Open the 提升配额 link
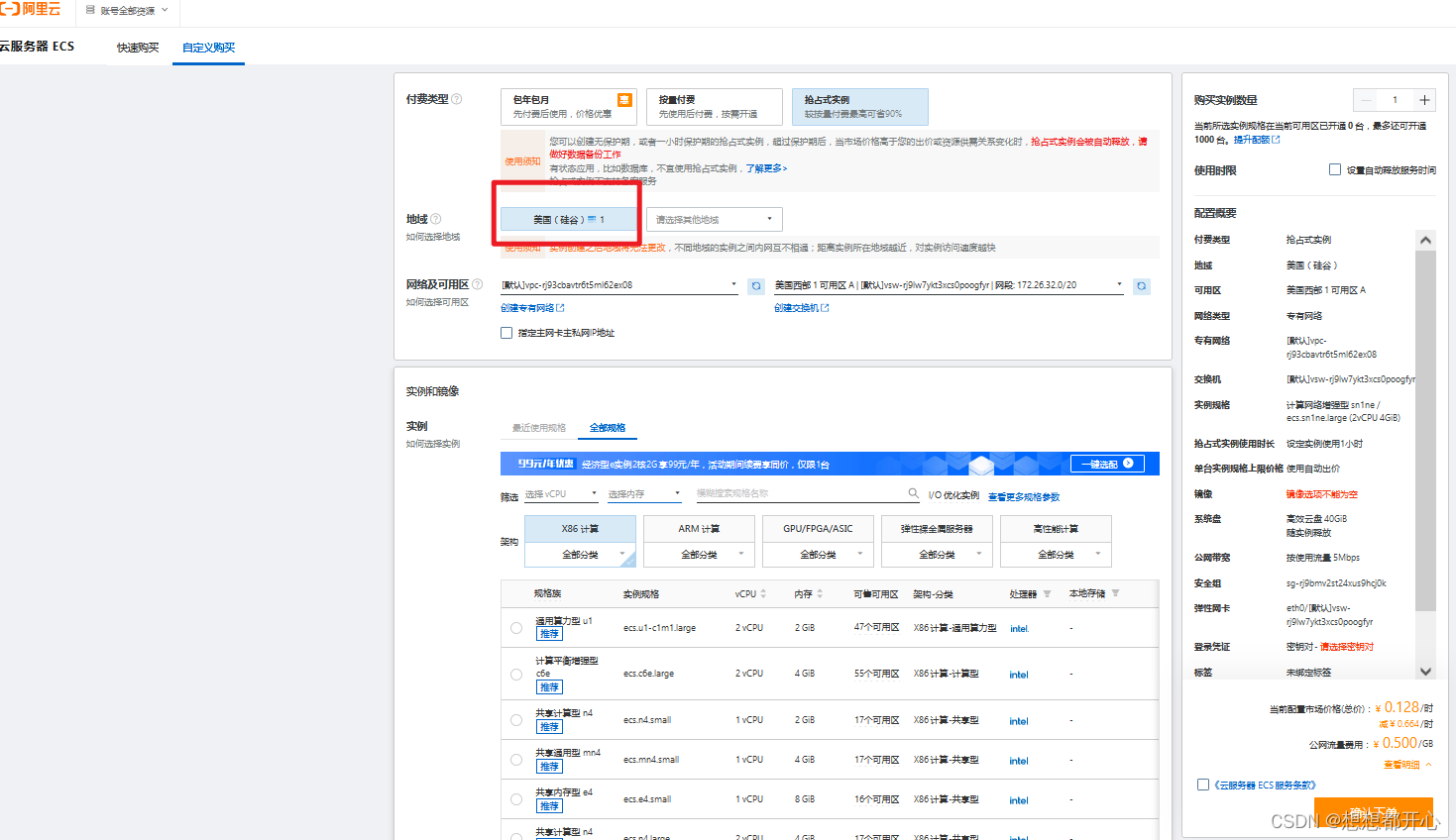Image resolution: width=1456 pixels, height=840 pixels. (1256, 140)
